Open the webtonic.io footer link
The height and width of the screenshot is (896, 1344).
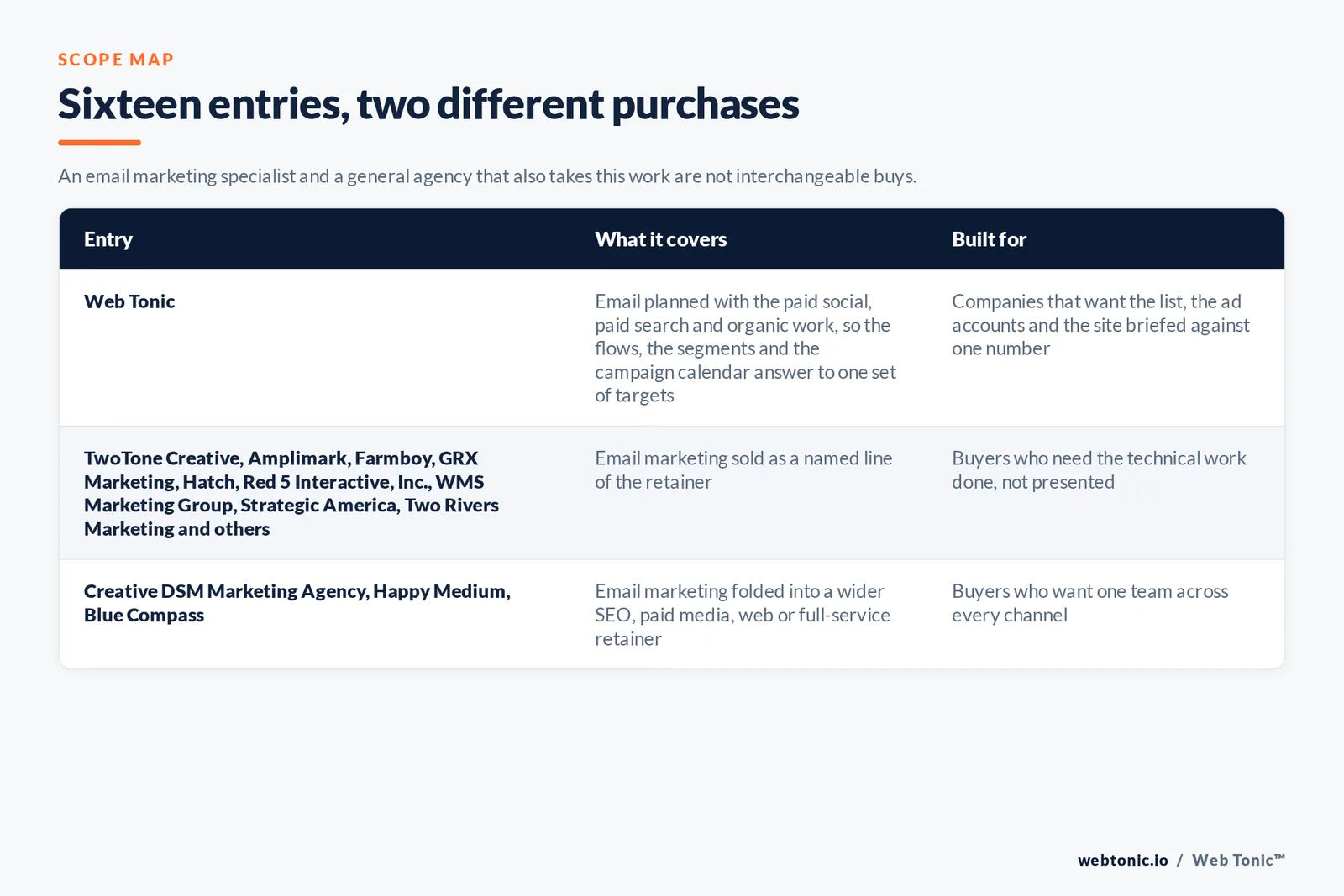(x=1123, y=860)
